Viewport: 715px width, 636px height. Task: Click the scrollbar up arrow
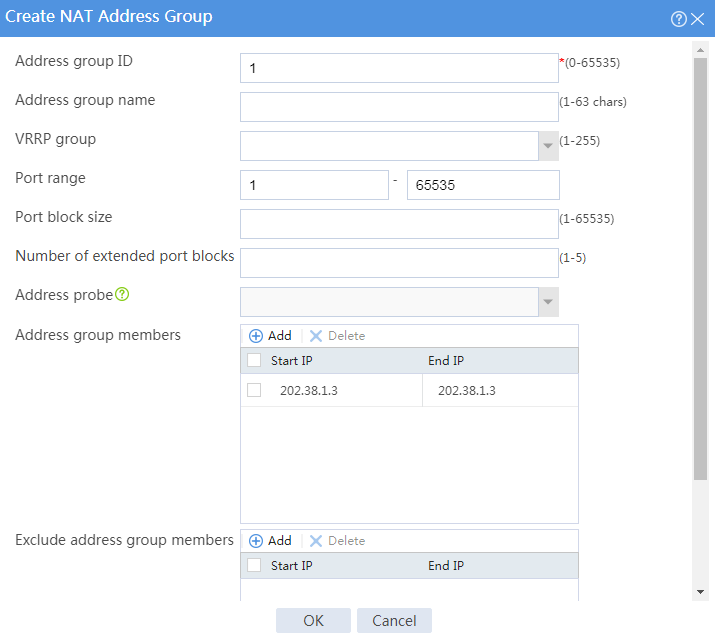point(700,50)
